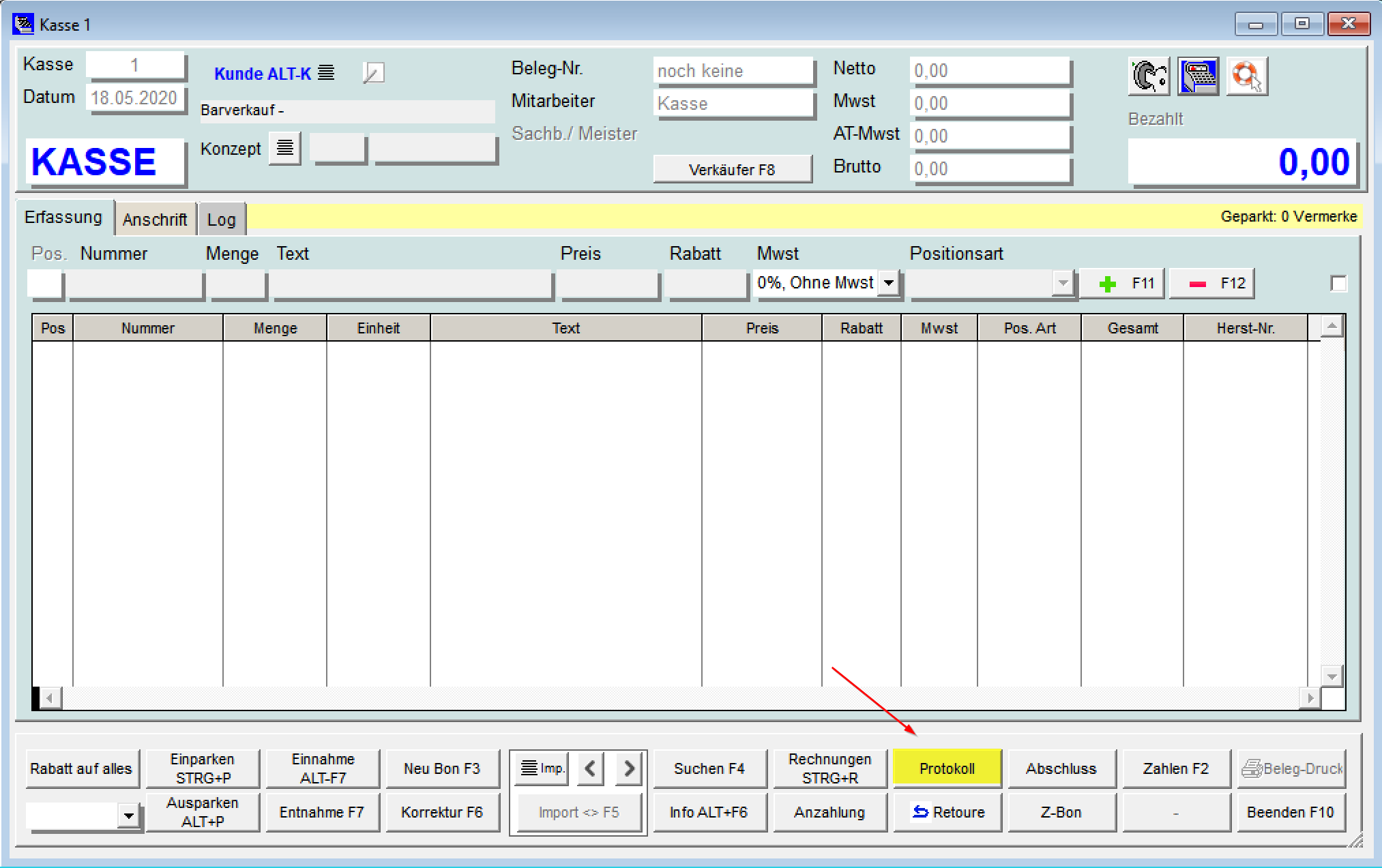This screenshot has width=1382, height=868.
Task: Click the Text entry field
Action: 412,284
